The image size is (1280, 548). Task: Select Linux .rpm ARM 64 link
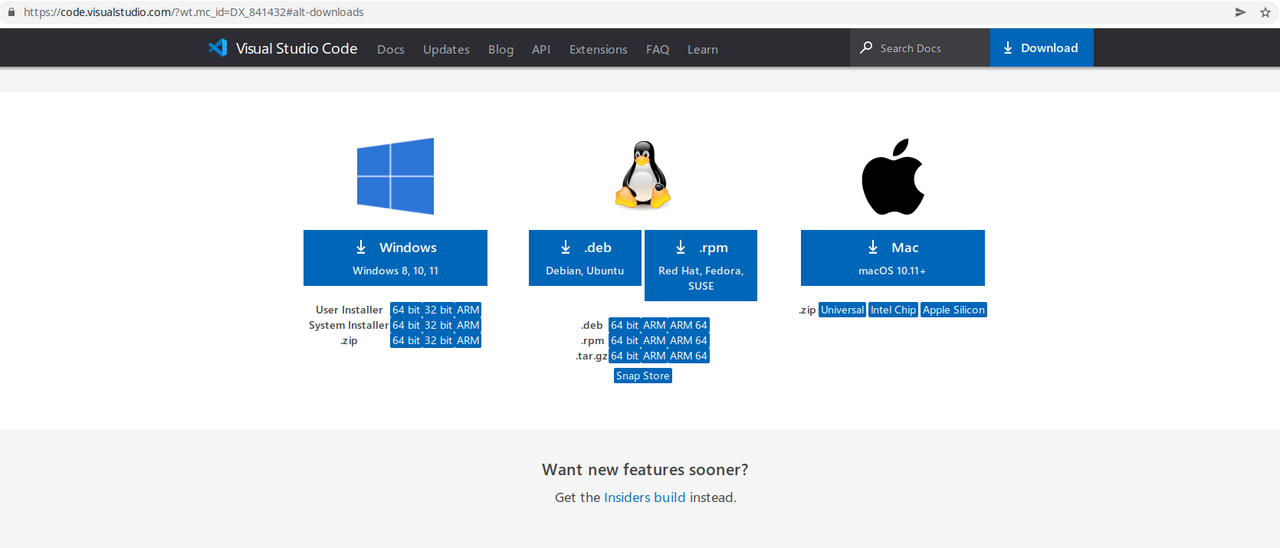coord(688,341)
